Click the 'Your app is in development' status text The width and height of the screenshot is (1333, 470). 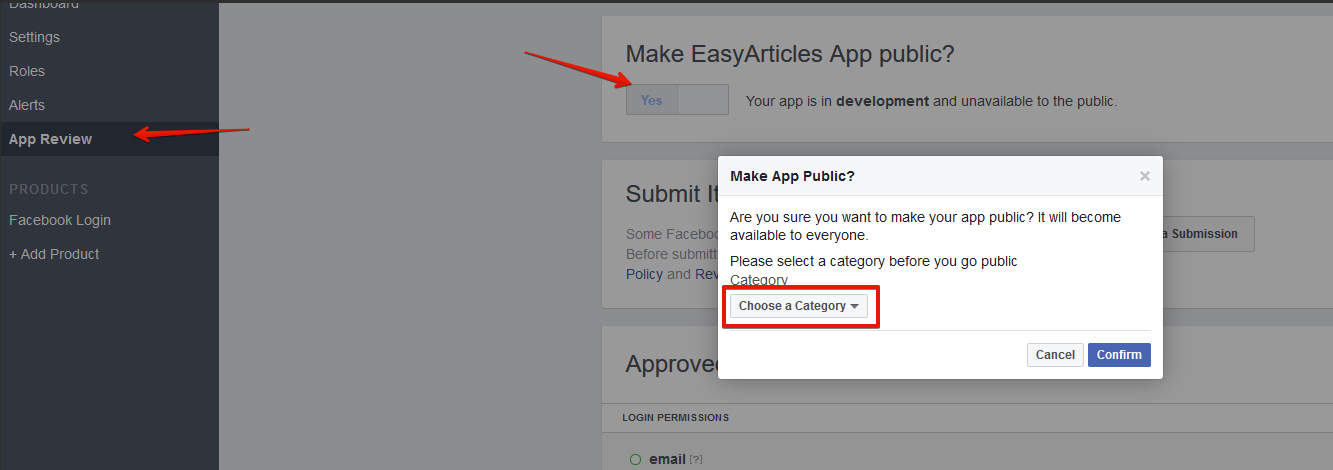coord(932,101)
